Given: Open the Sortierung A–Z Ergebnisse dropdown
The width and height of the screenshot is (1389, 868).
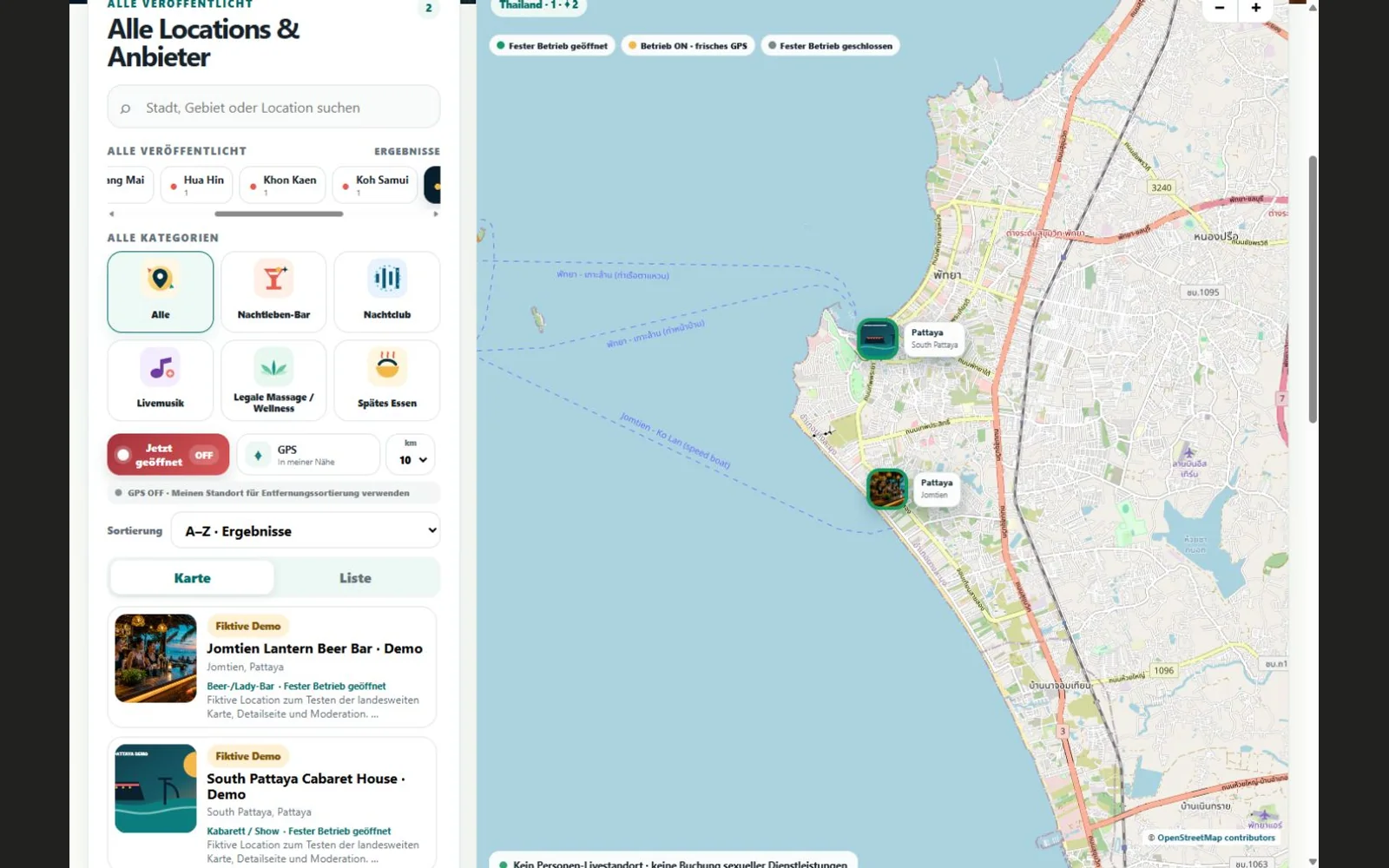Looking at the screenshot, I should [306, 530].
